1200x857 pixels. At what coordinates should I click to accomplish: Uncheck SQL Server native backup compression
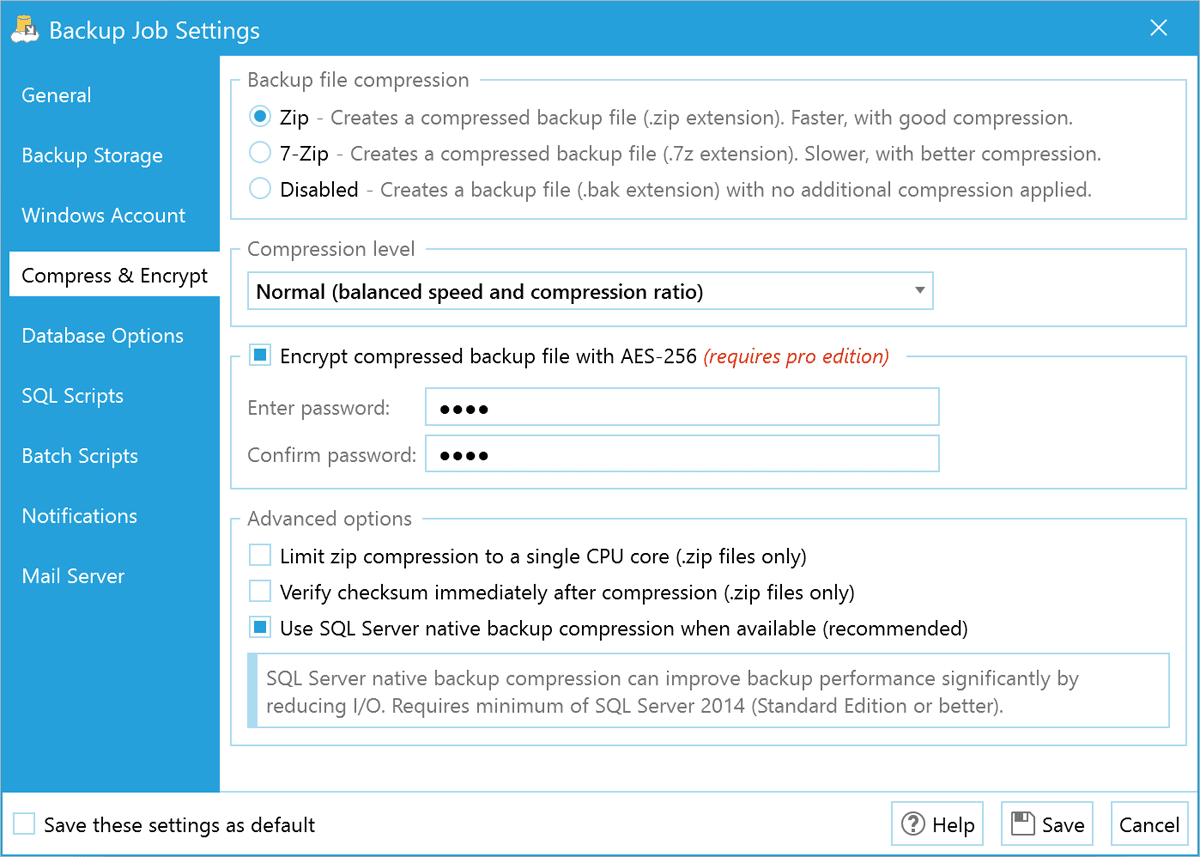[260, 628]
